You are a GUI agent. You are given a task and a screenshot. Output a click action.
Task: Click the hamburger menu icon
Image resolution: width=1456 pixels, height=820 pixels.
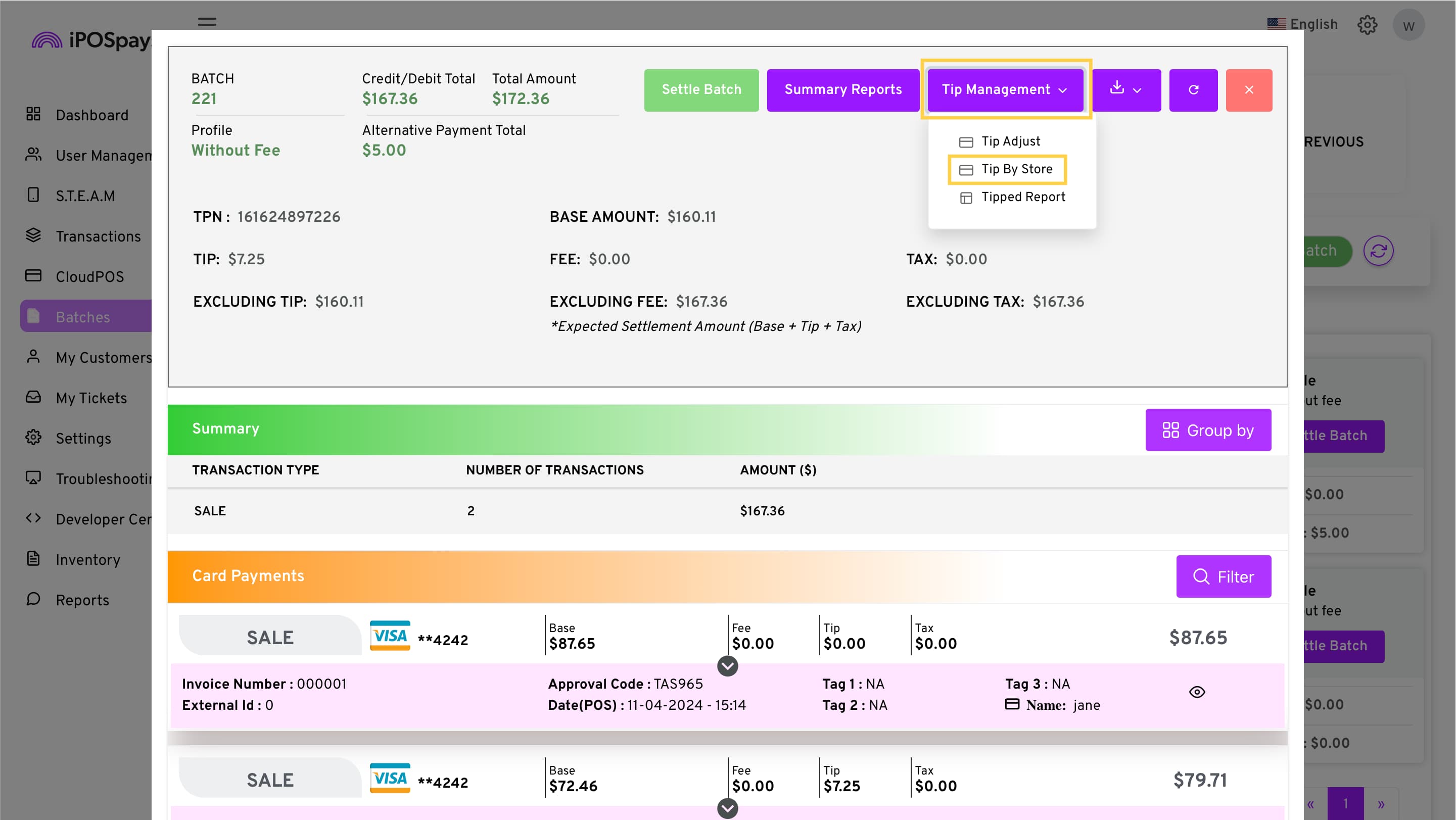point(207,22)
